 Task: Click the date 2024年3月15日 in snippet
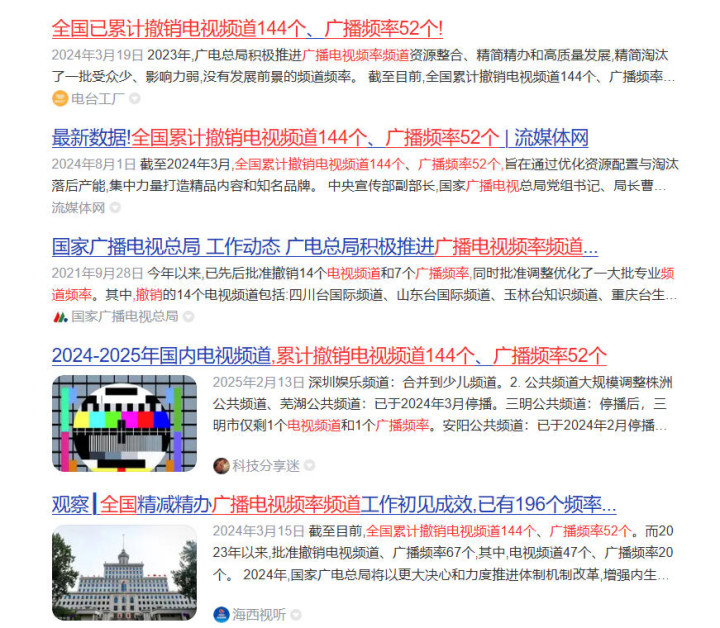(259, 531)
